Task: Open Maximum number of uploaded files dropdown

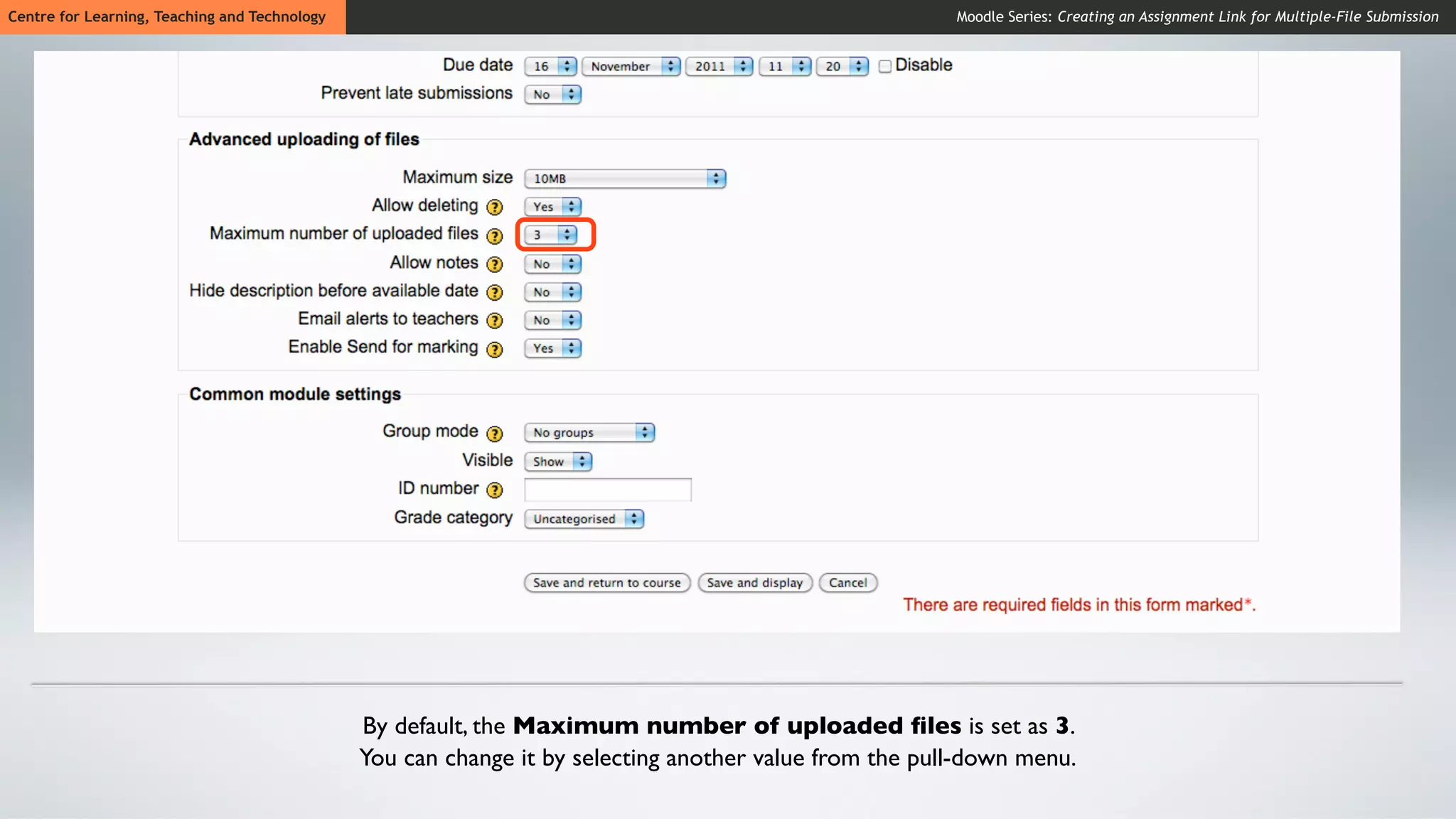Action: tap(550, 235)
